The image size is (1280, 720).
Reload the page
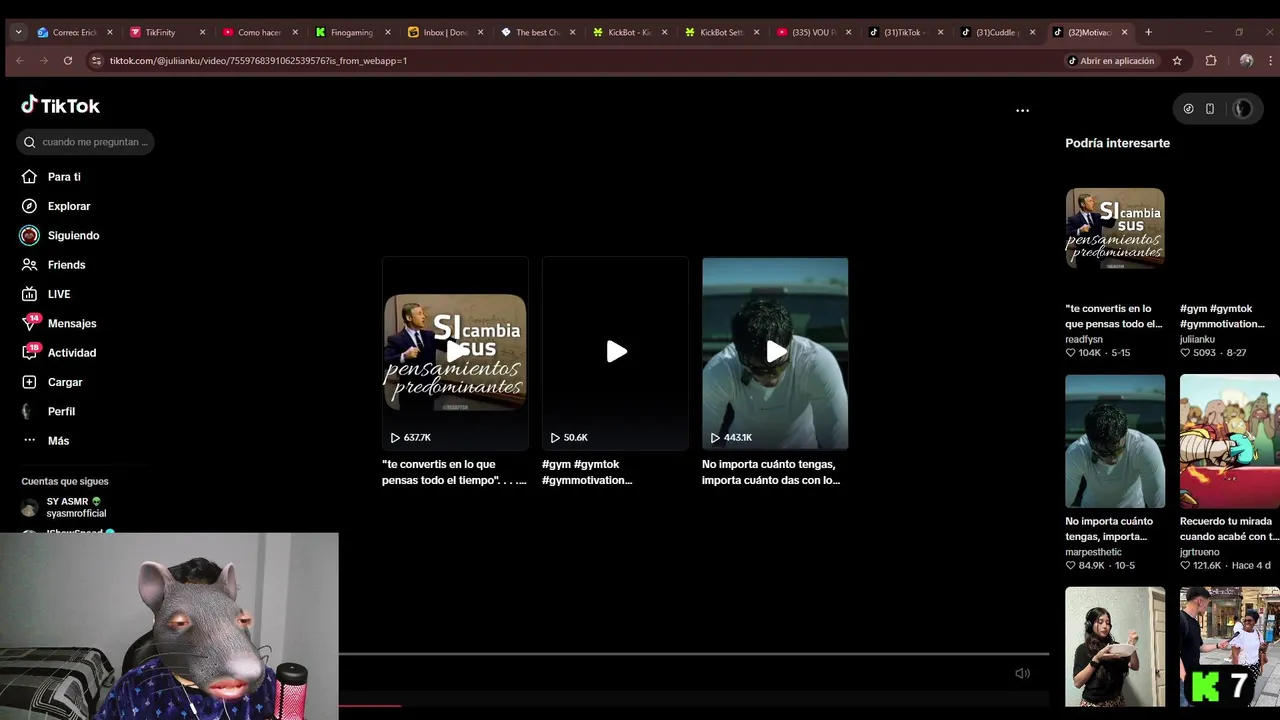68,61
